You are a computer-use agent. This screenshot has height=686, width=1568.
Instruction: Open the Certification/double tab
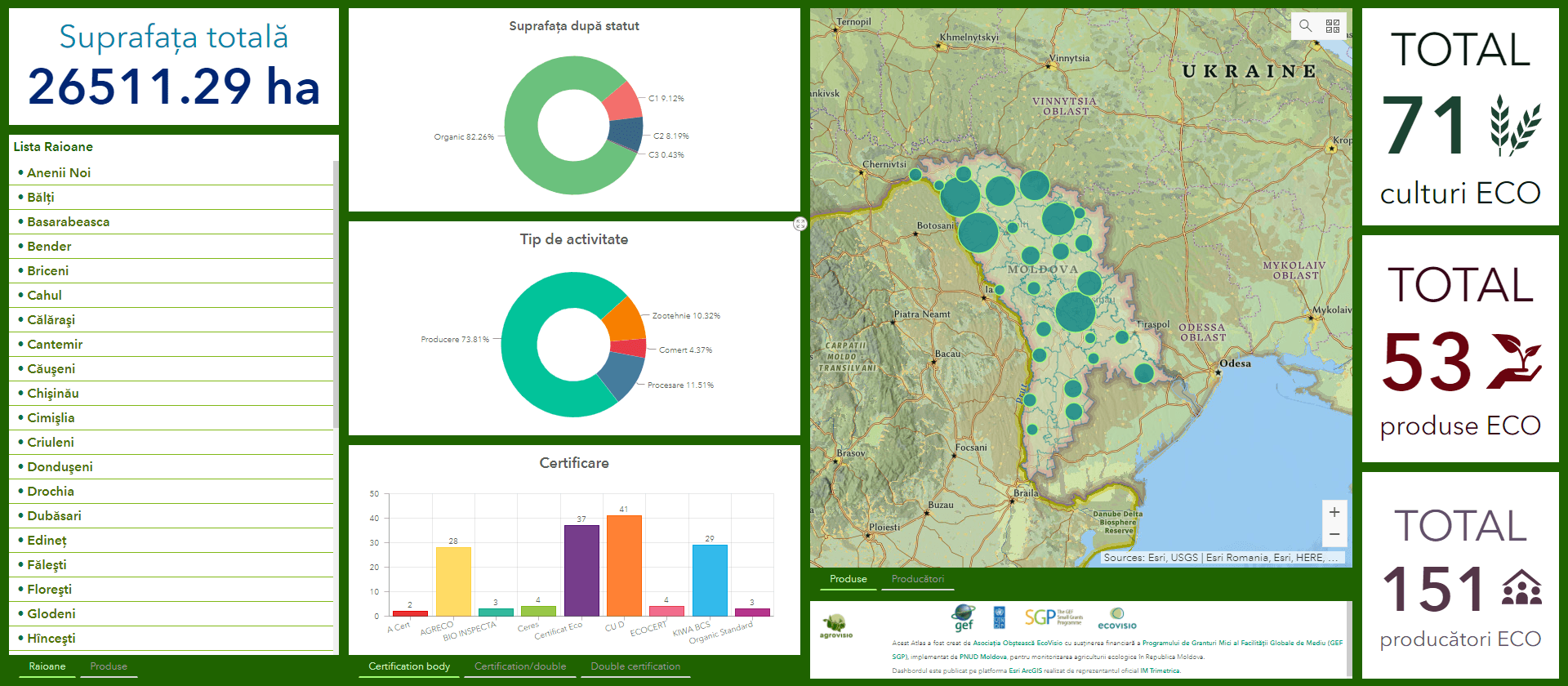click(520, 666)
